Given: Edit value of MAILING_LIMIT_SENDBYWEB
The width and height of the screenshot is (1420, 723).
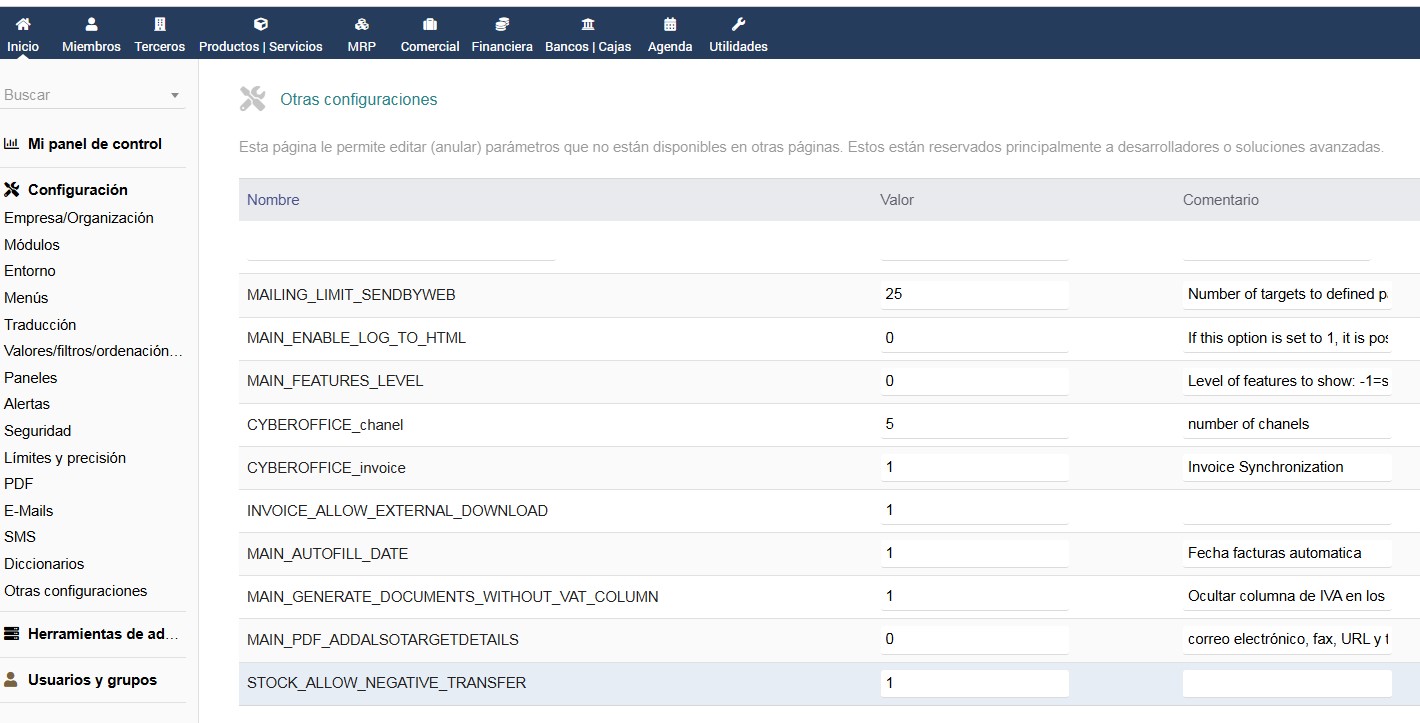Looking at the screenshot, I should (974, 294).
